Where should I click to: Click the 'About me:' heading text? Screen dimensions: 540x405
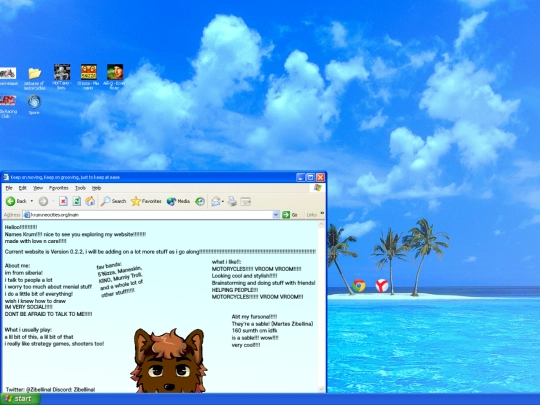click(17, 266)
